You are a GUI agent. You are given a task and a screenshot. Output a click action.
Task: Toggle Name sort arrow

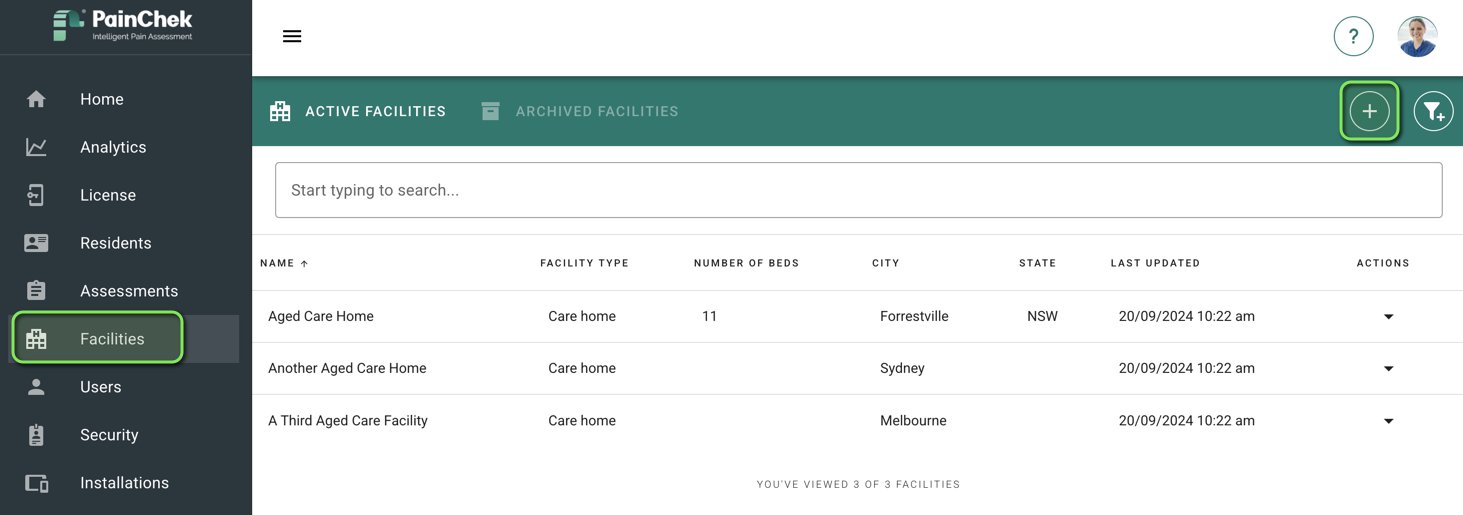pos(304,263)
